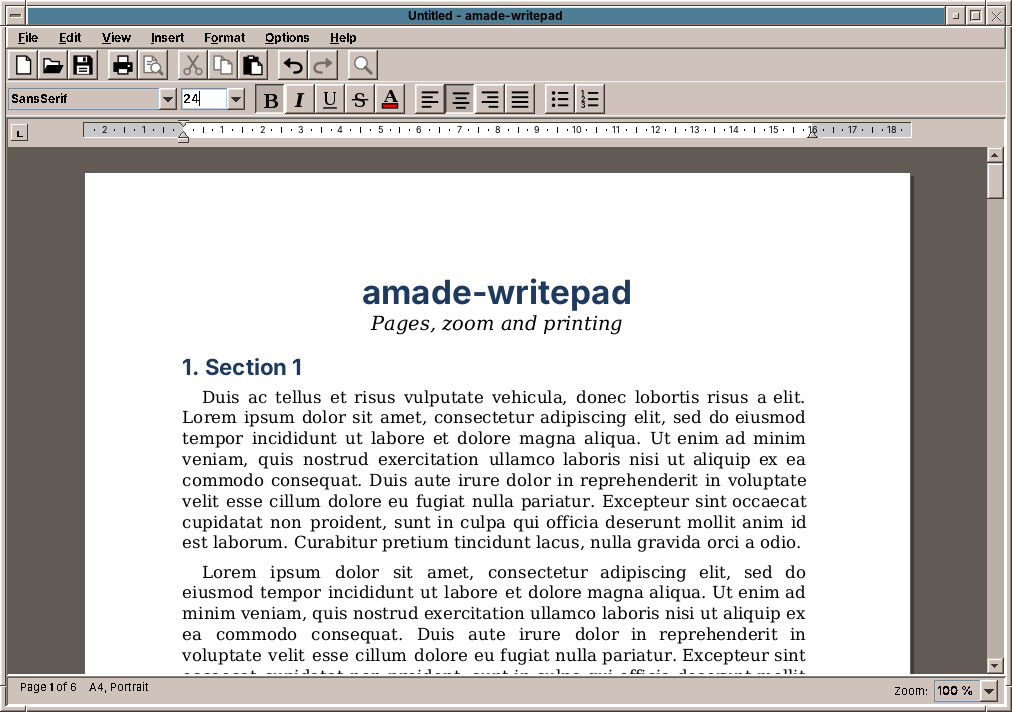This screenshot has width=1012, height=712.
Task: Toggle bold formatting
Action: point(270,99)
